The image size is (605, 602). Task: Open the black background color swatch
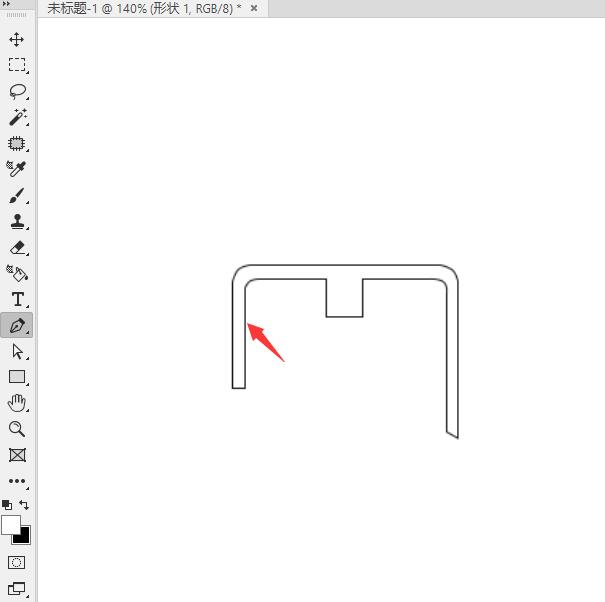point(24,538)
